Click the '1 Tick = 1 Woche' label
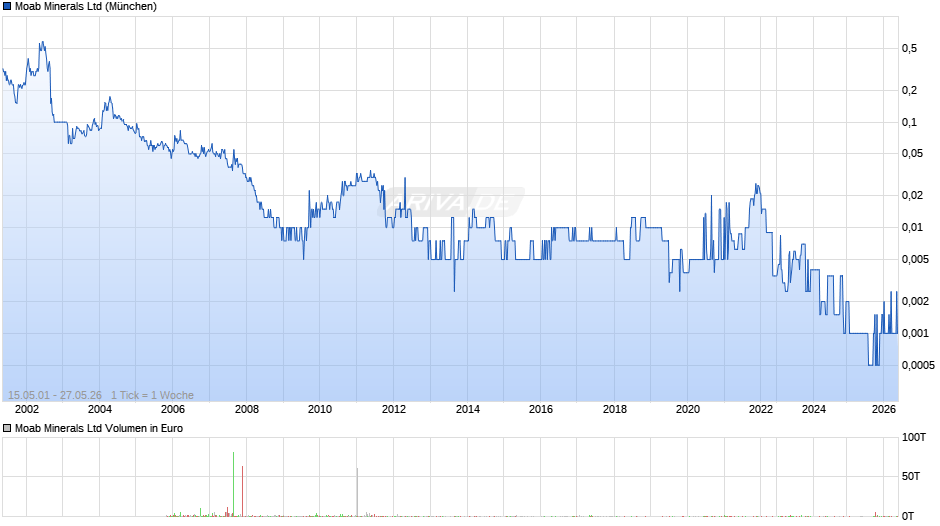The image size is (940, 526). tap(152, 395)
